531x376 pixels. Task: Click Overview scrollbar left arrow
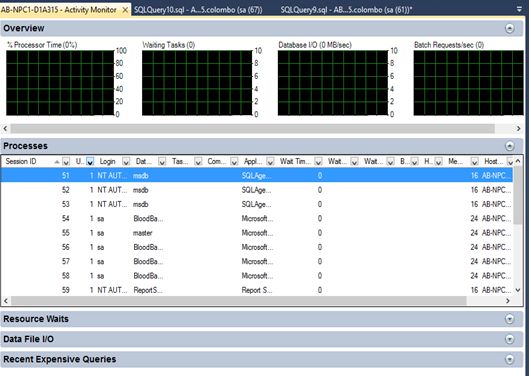click(5, 128)
